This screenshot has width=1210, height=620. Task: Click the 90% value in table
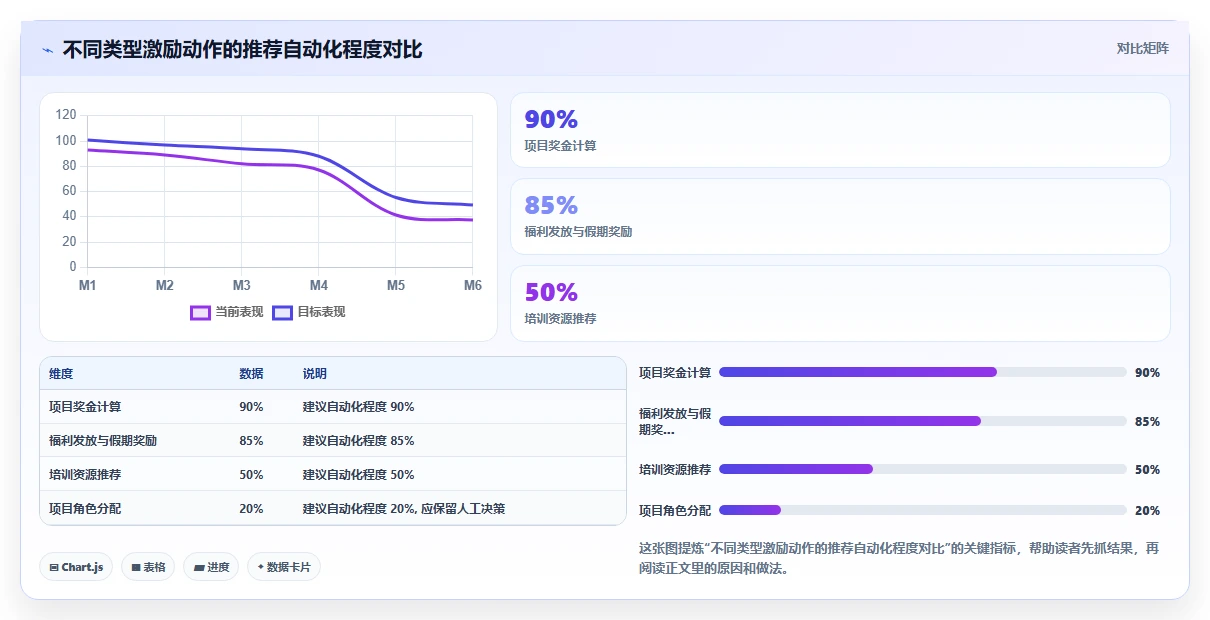(251, 407)
